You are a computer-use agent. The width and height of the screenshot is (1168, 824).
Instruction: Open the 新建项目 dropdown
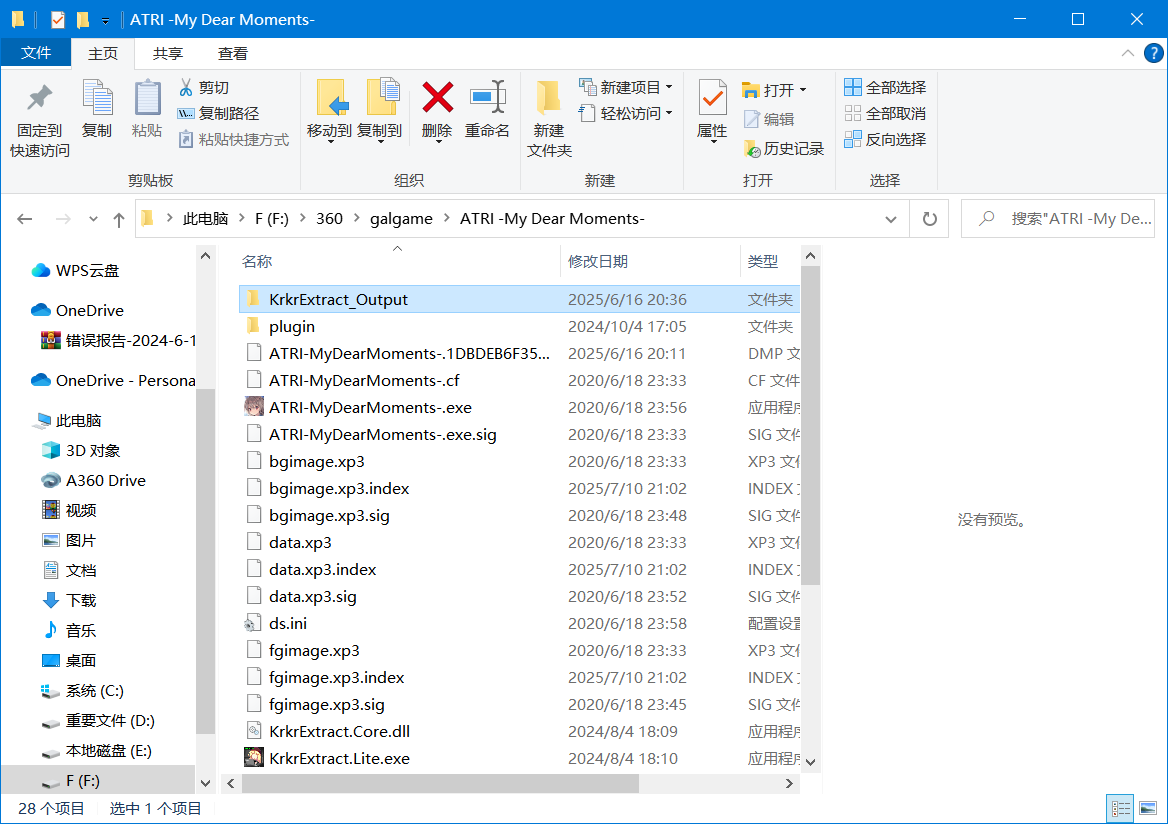coord(626,87)
